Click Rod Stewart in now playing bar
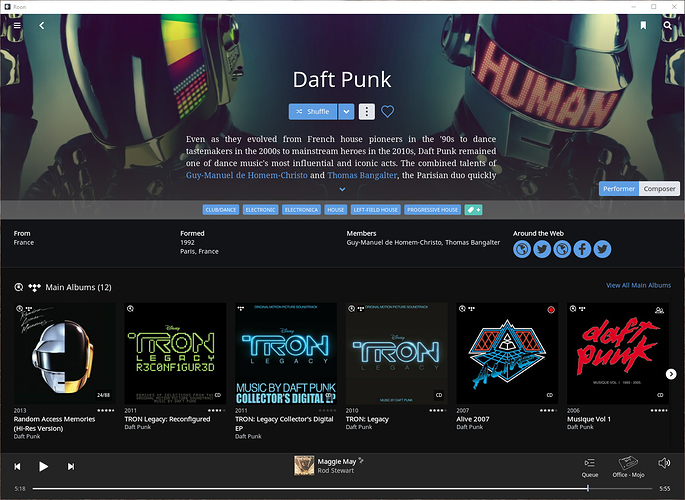 tap(336, 470)
